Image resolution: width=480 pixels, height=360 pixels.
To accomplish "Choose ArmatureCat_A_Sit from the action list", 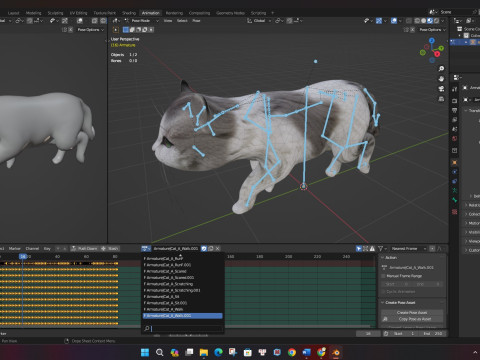I will 183,296.
